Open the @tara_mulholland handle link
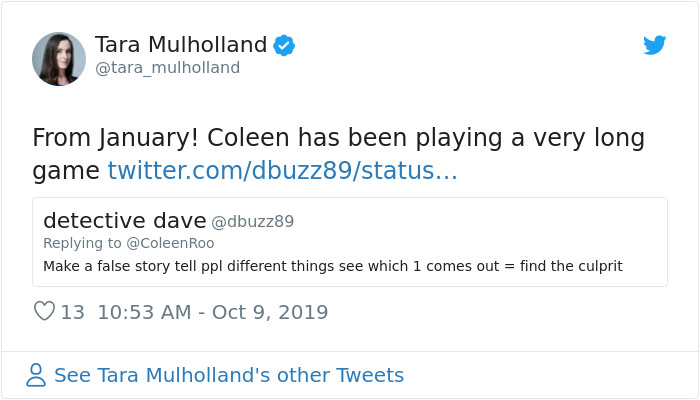This screenshot has height=400, width=700. coord(167,68)
